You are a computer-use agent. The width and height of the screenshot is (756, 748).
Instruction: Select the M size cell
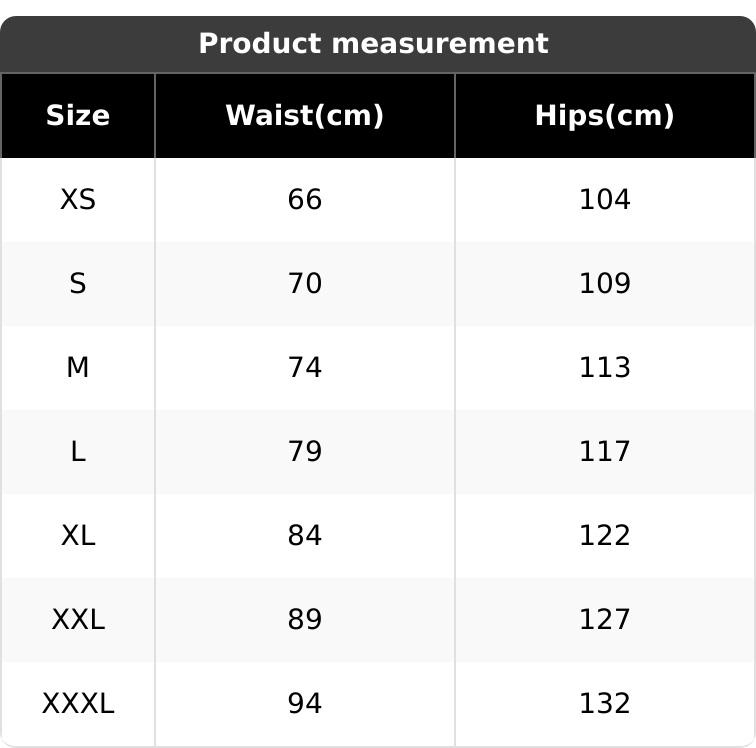click(78, 368)
